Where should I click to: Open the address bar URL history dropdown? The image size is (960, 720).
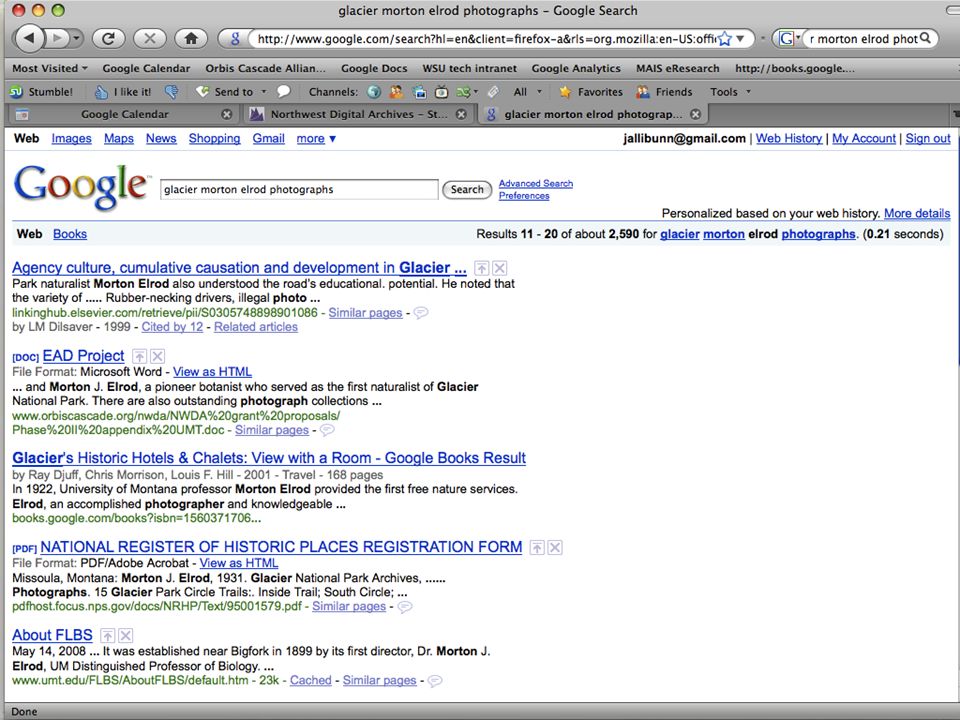point(740,39)
